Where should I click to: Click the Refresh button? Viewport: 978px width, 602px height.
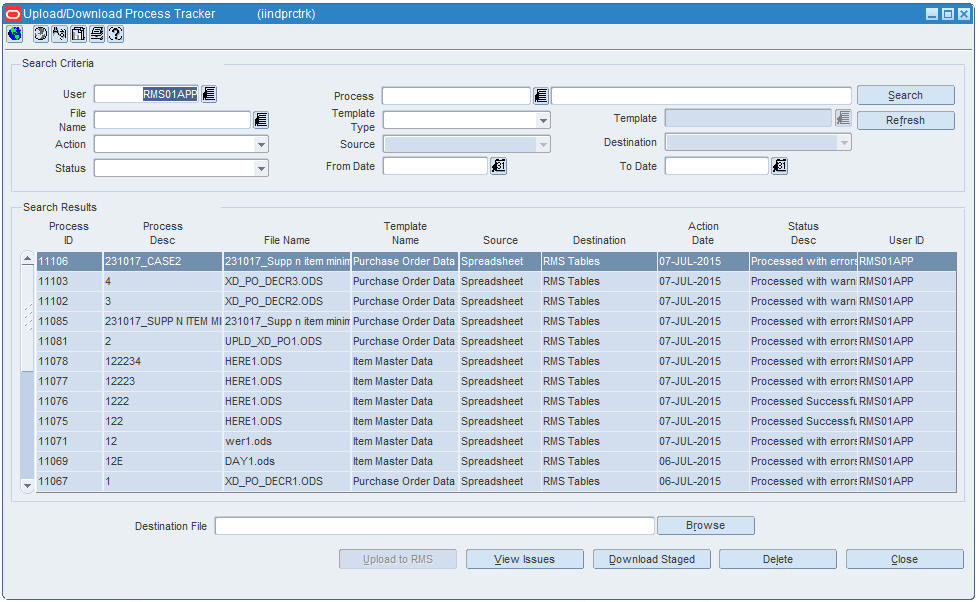[906, 120]
